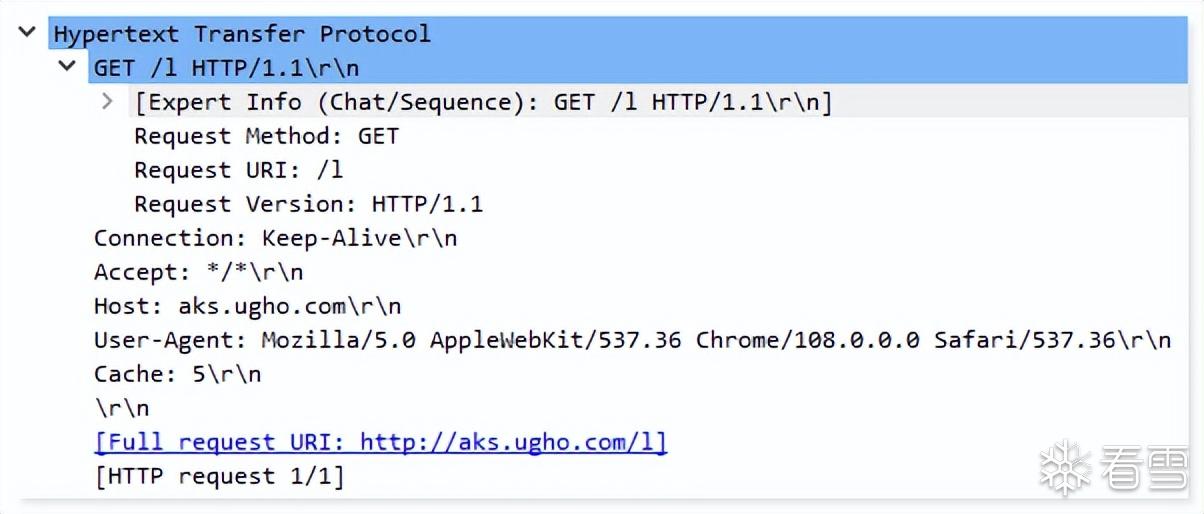
Task: Select the Hypertext Transfer Protocol row
Action: tap(242, 33)
